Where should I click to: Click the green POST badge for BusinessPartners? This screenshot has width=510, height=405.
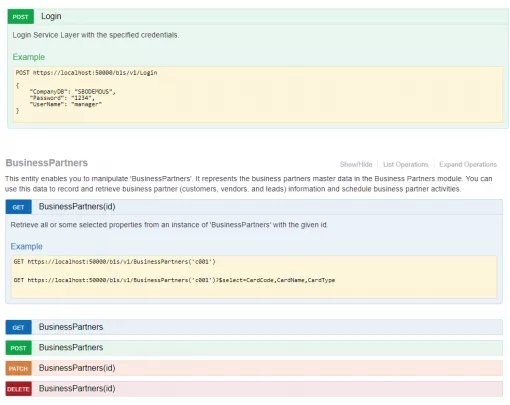point(18,348)
